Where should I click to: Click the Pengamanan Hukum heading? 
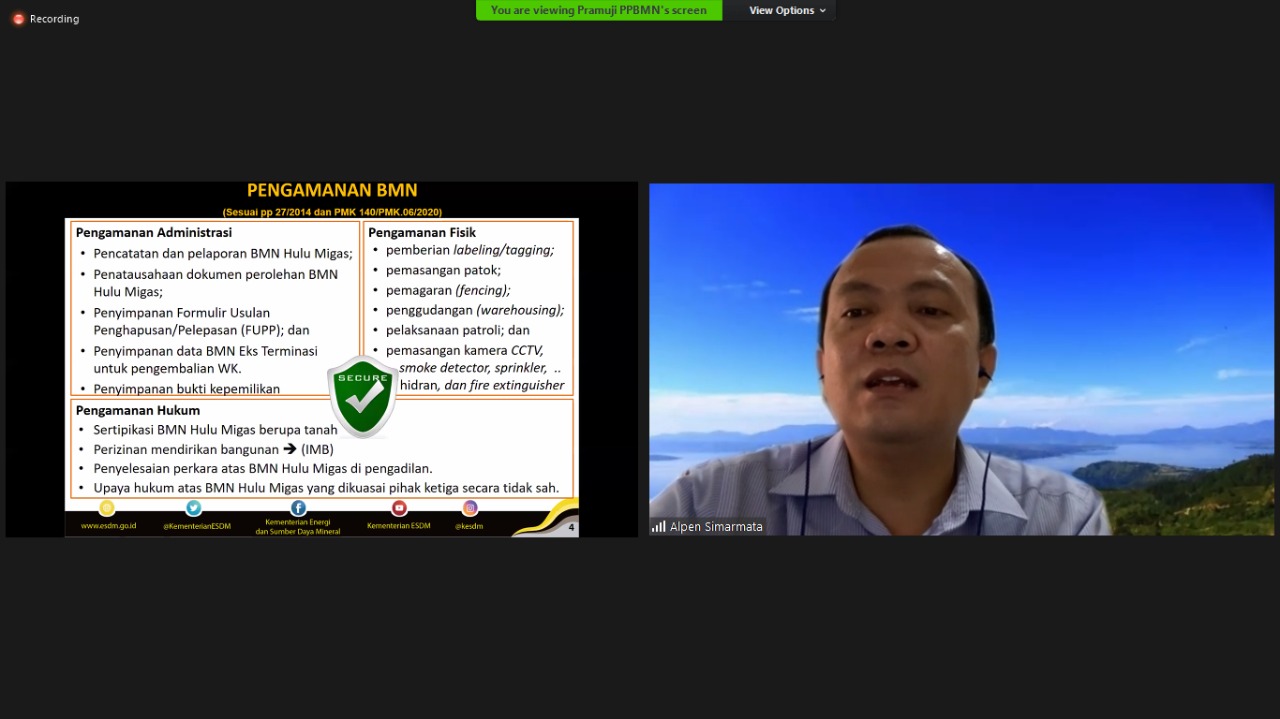click(138, 410)
